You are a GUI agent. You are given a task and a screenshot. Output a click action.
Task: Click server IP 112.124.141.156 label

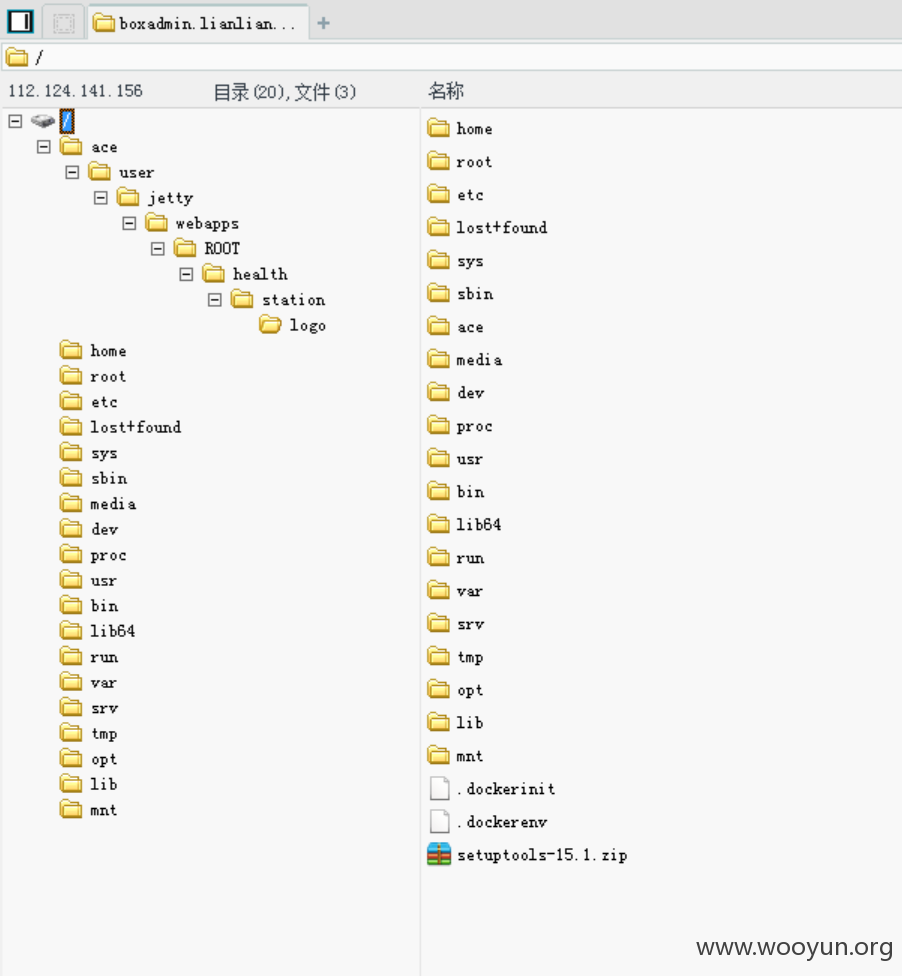[75, 91]
